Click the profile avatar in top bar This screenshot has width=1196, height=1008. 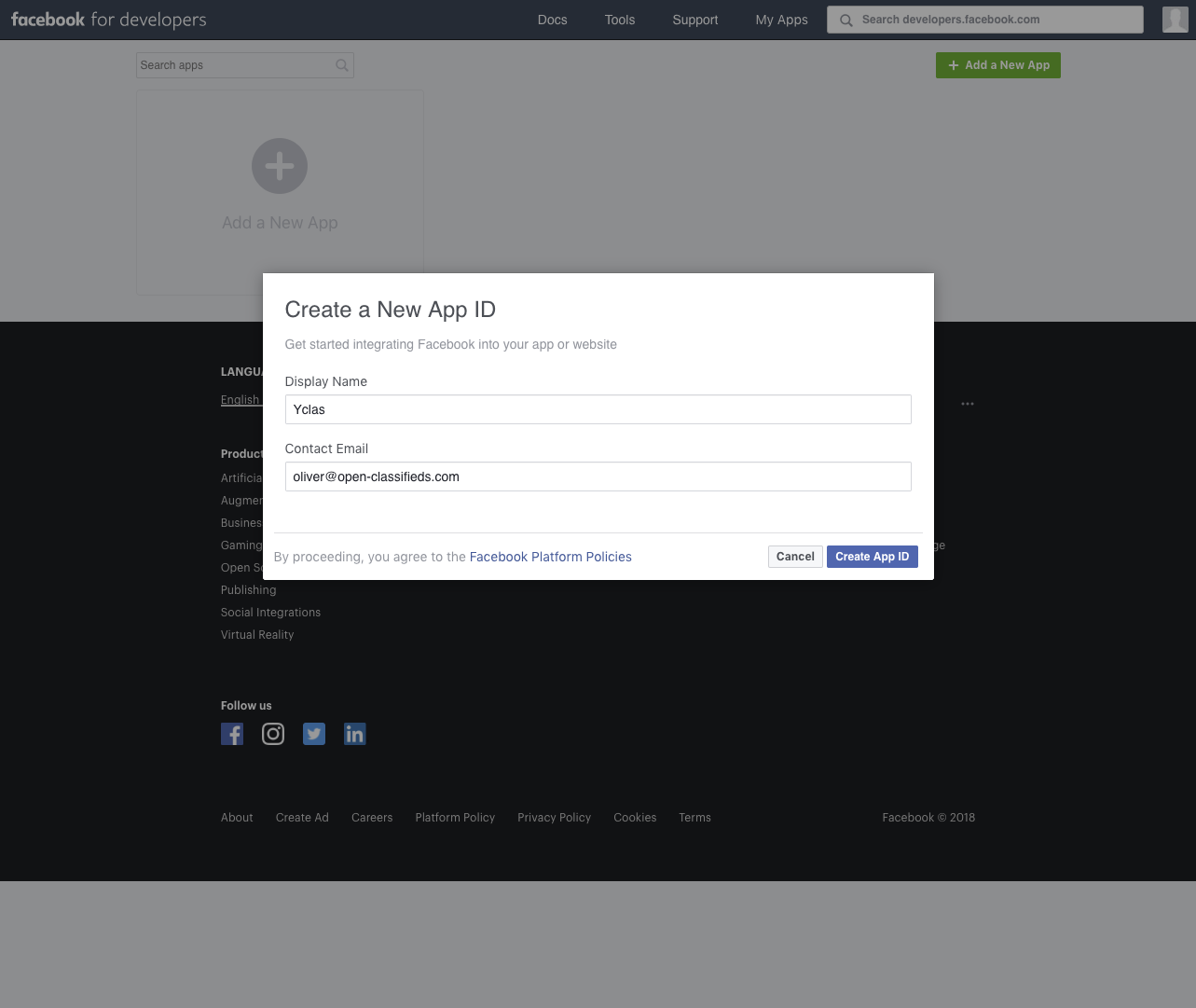[x=1175, y=20]
